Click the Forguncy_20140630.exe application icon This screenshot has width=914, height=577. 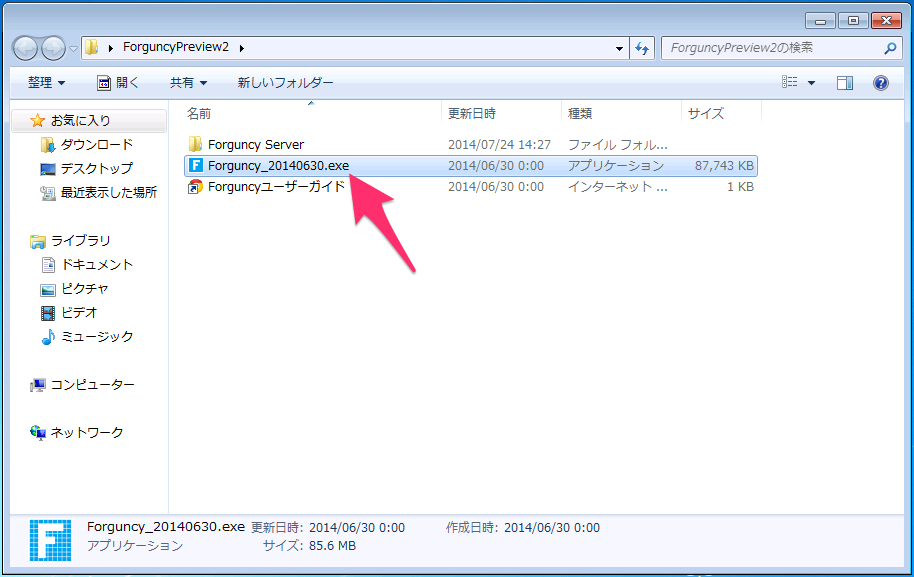coord(195,166)
